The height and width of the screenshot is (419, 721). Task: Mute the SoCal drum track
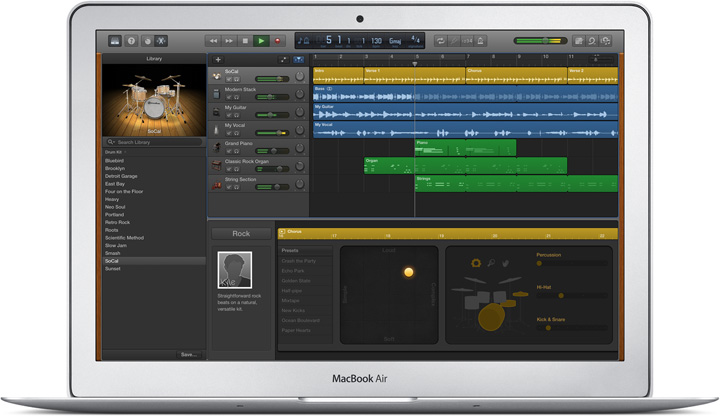click(226, 81)
